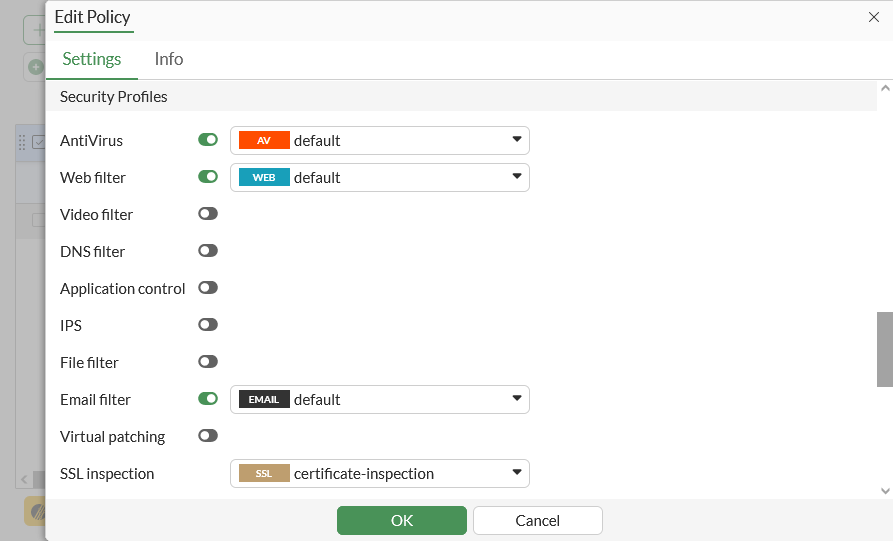Close the Edit Policy dialog with X

(874, 17)
